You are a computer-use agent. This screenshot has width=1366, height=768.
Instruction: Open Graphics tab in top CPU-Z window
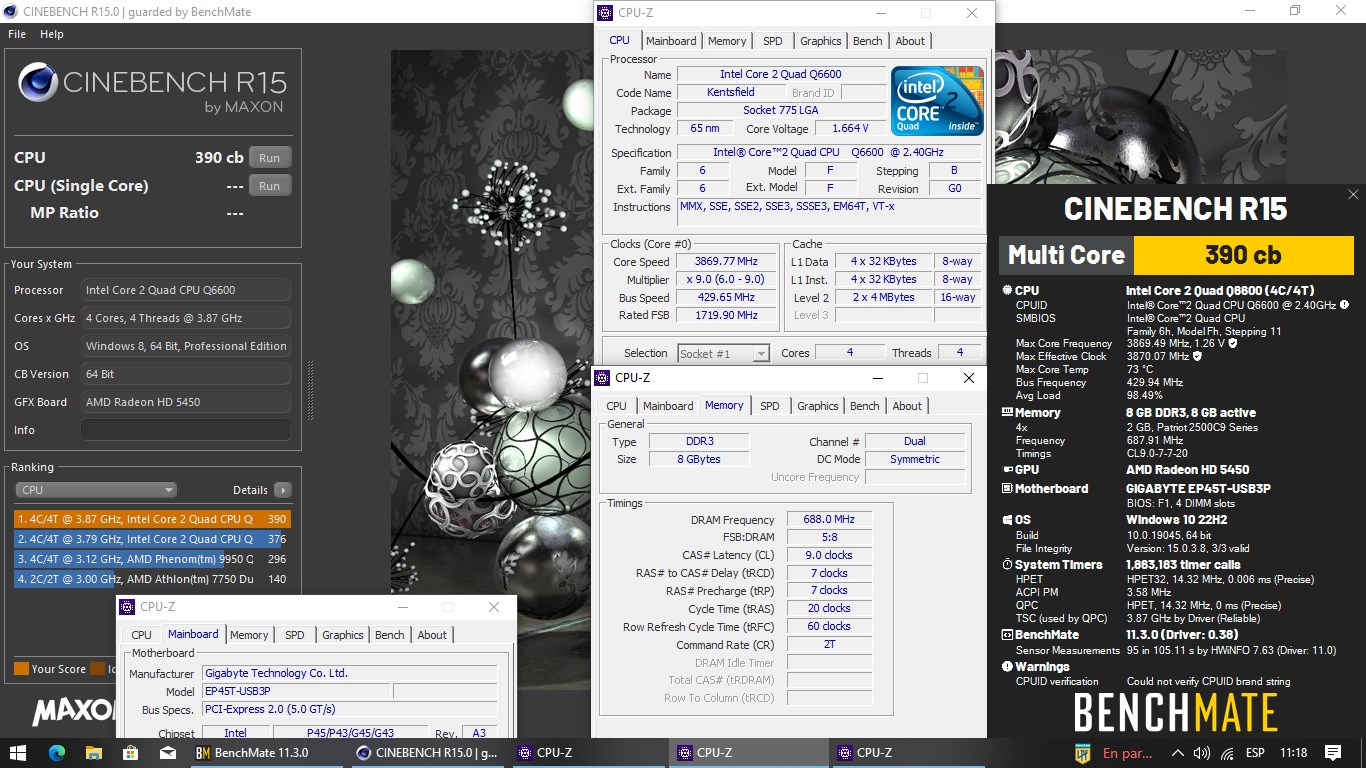820,41
